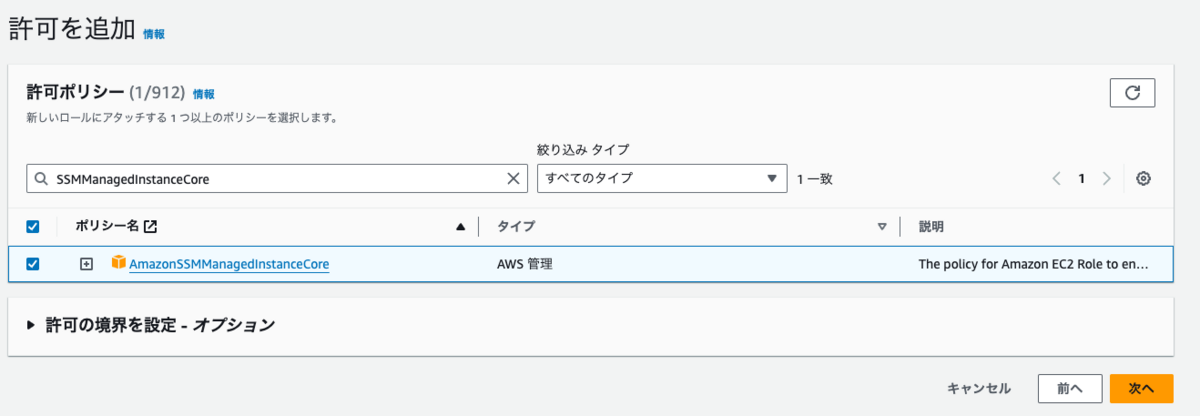1200x416 pixels.
Task: Sort by policy name ascending arrow
Action: pyautogui.click(x=460, y=227)
